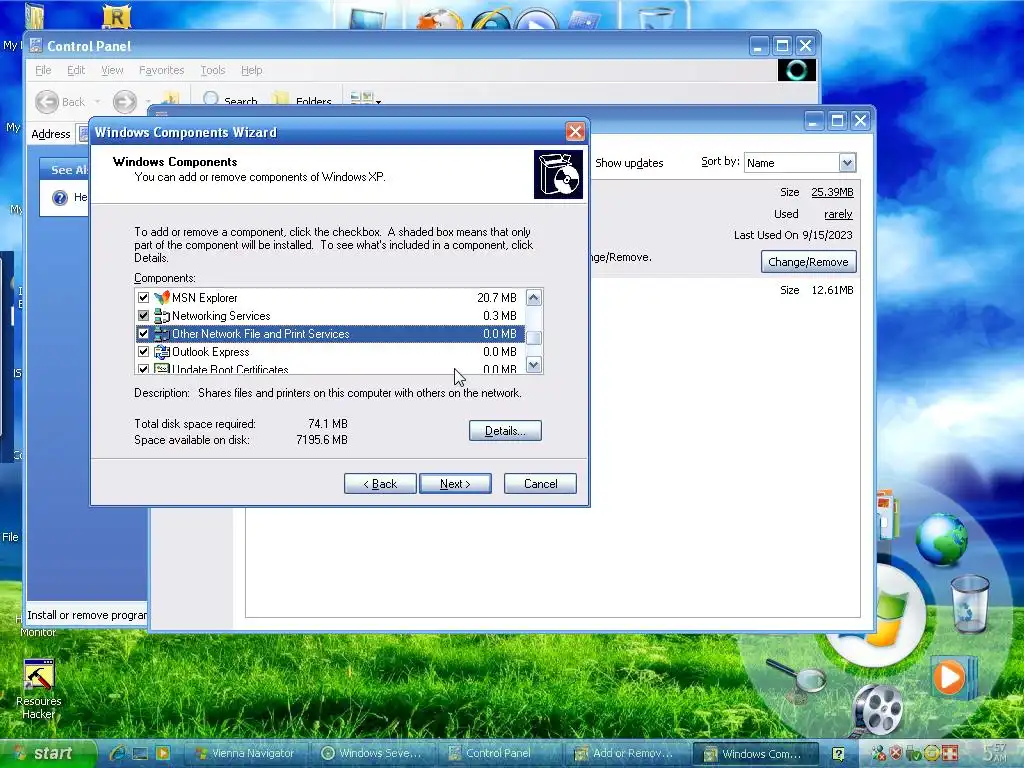Image resolution: width=1024 pixels, height=768 pixels.
Task: Click the Outlook Express envelope icon
Action: coord(161,352)
